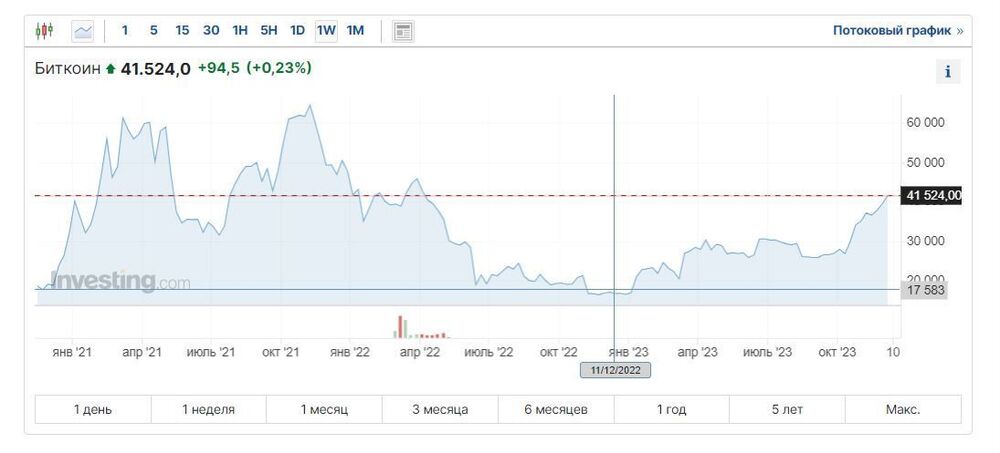Screen dimensions: 1000x453
Task: Select the 1H interval
Action: point(240,30)
